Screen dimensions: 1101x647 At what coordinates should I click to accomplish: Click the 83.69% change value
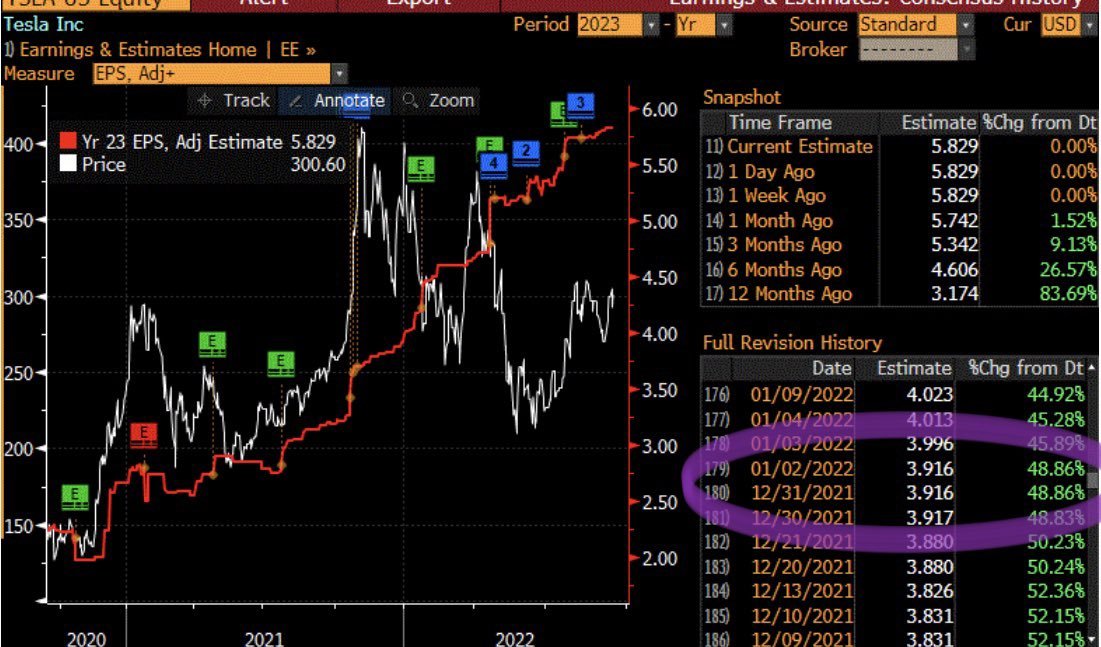1067,294
